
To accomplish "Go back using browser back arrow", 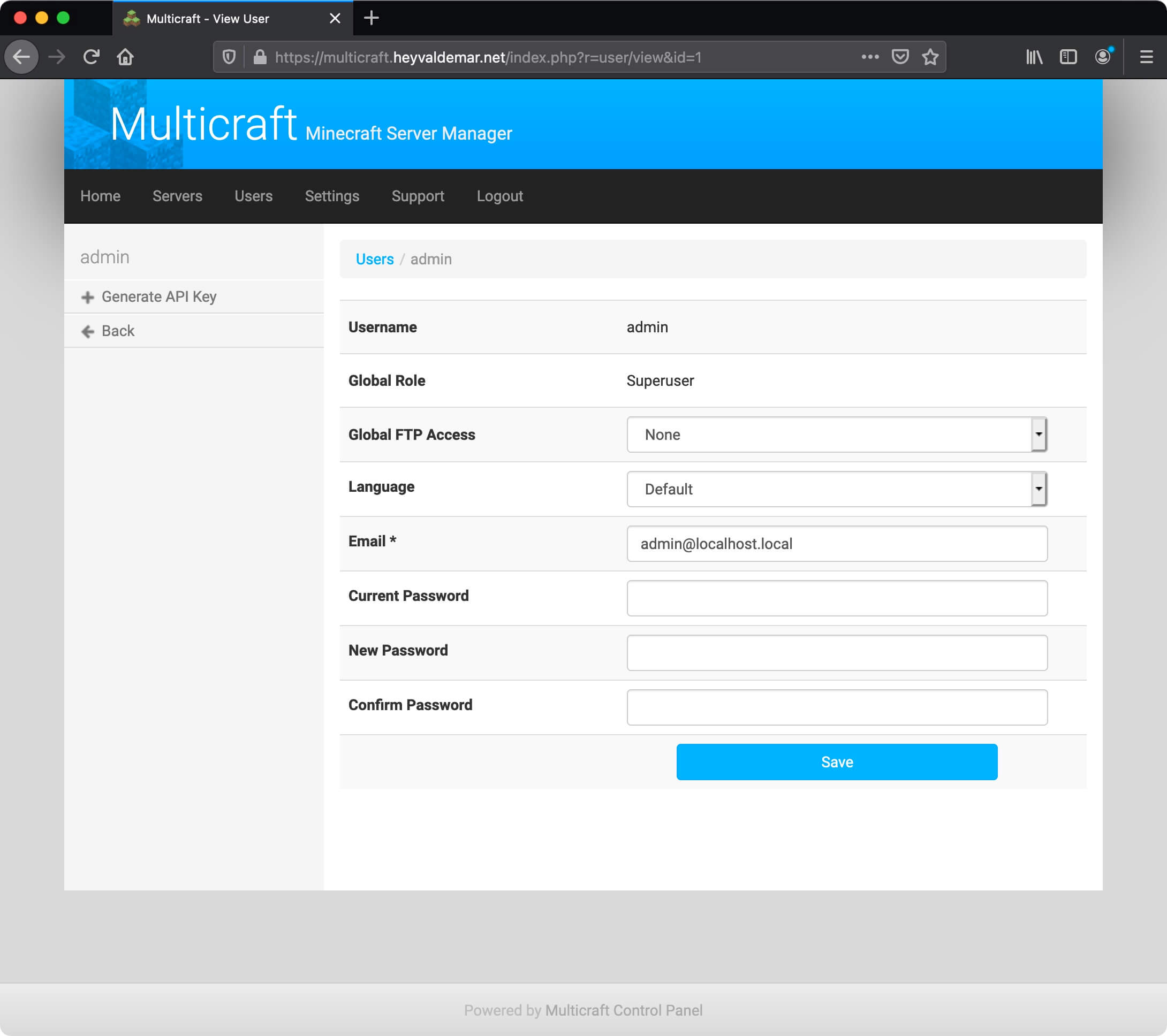I will coord(22,57).
